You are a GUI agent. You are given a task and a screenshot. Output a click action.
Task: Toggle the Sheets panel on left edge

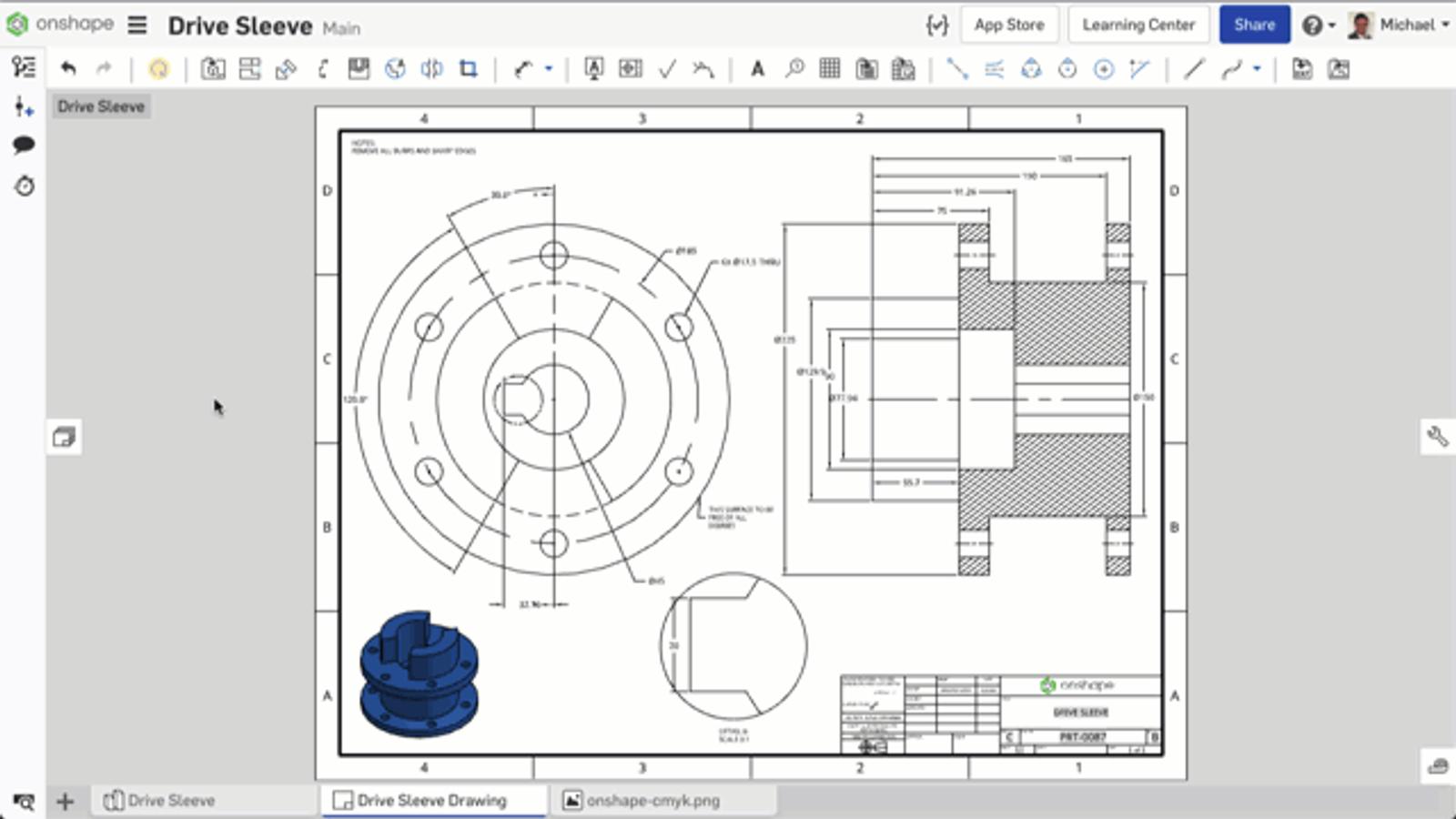tap(64, 438)
